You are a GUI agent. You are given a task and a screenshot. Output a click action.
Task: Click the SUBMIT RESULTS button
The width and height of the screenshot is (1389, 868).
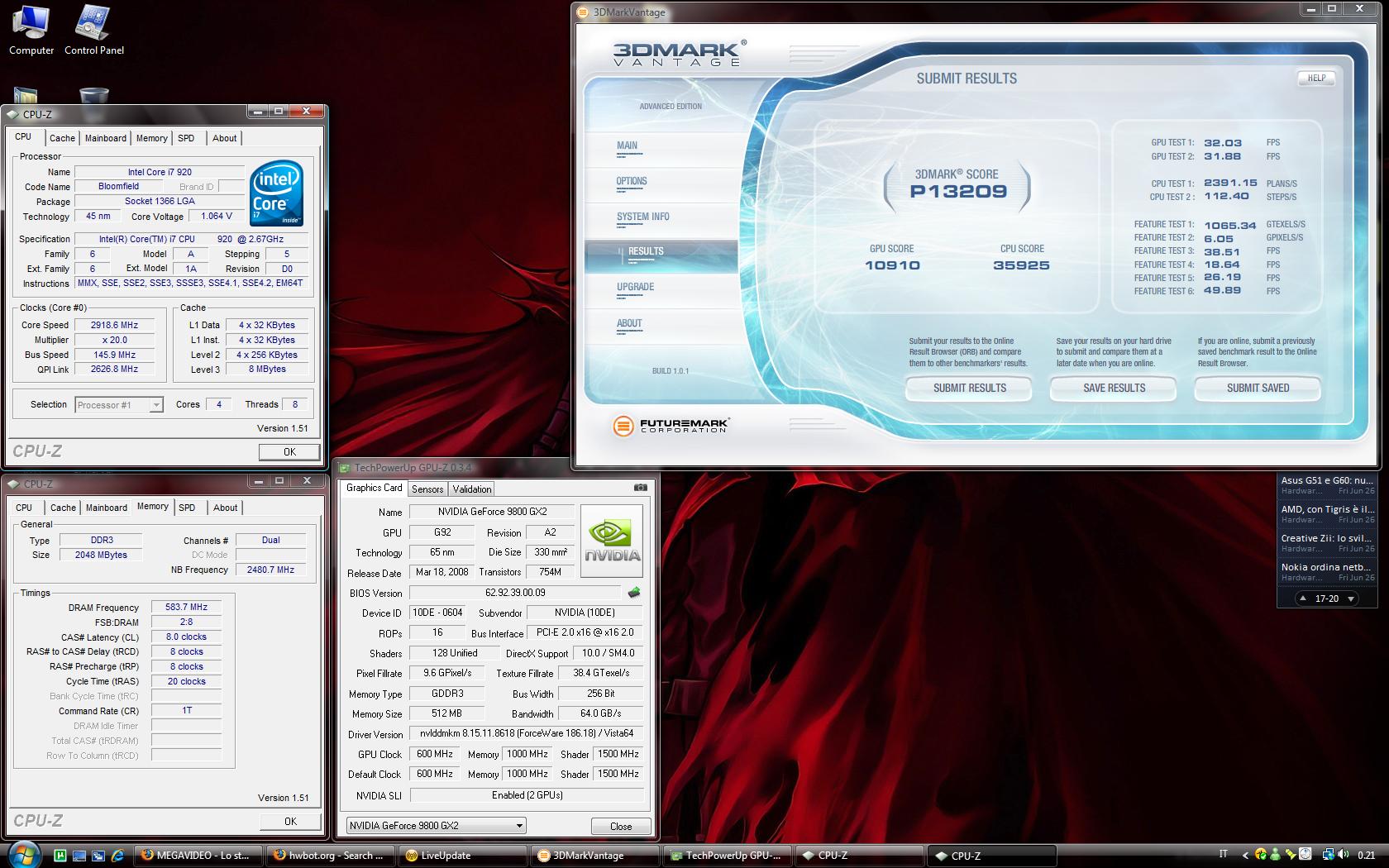tap(969, 388)
